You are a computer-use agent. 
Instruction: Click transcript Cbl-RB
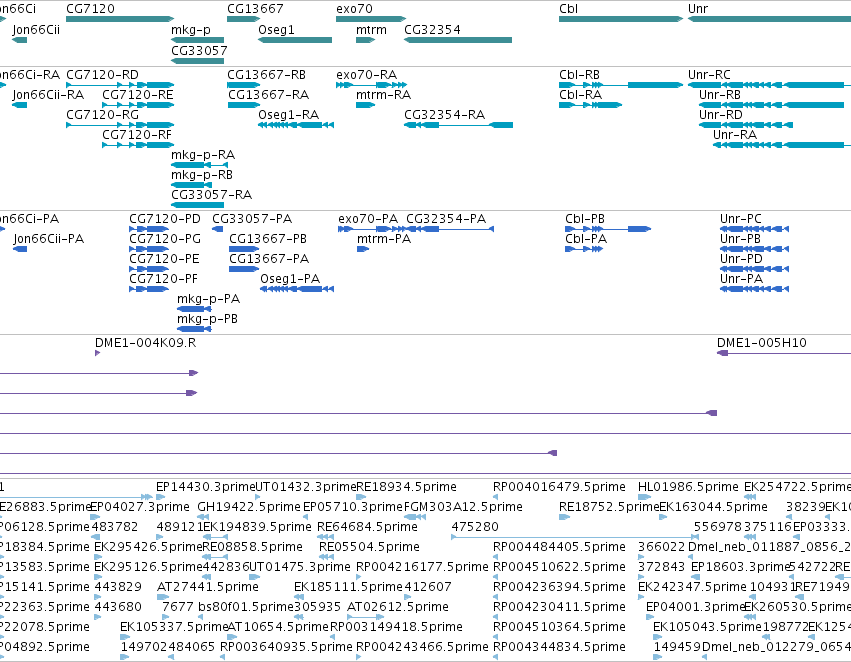point(621,85)
